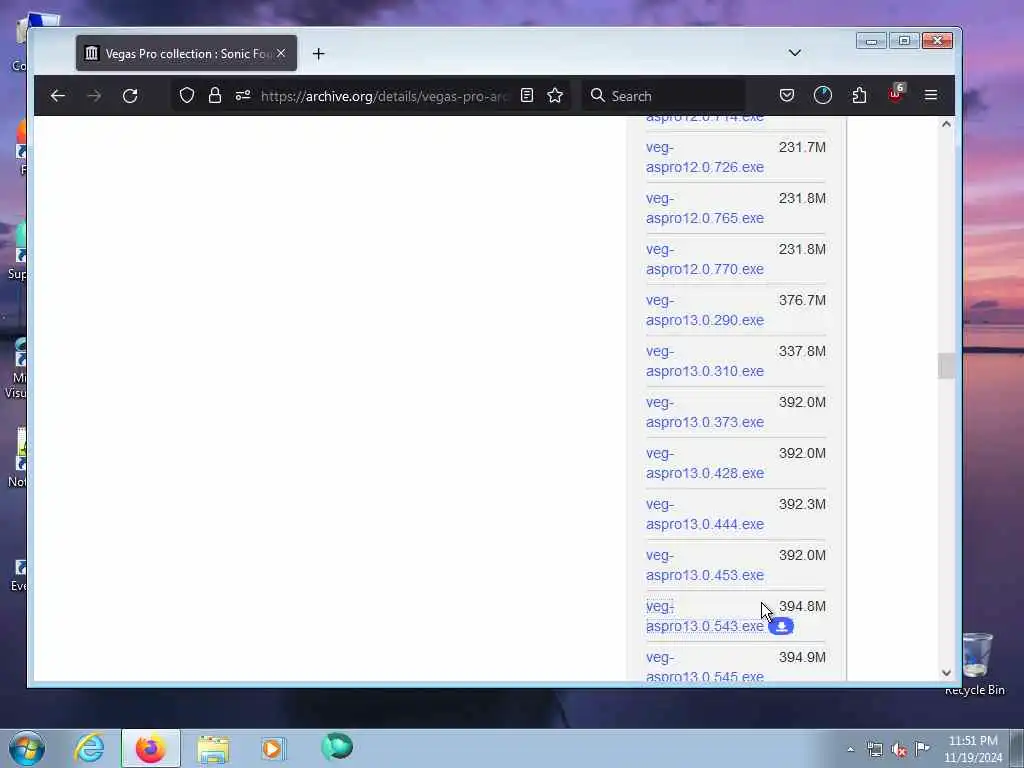Click the 394.8M file size text

(x=802, y=606)
